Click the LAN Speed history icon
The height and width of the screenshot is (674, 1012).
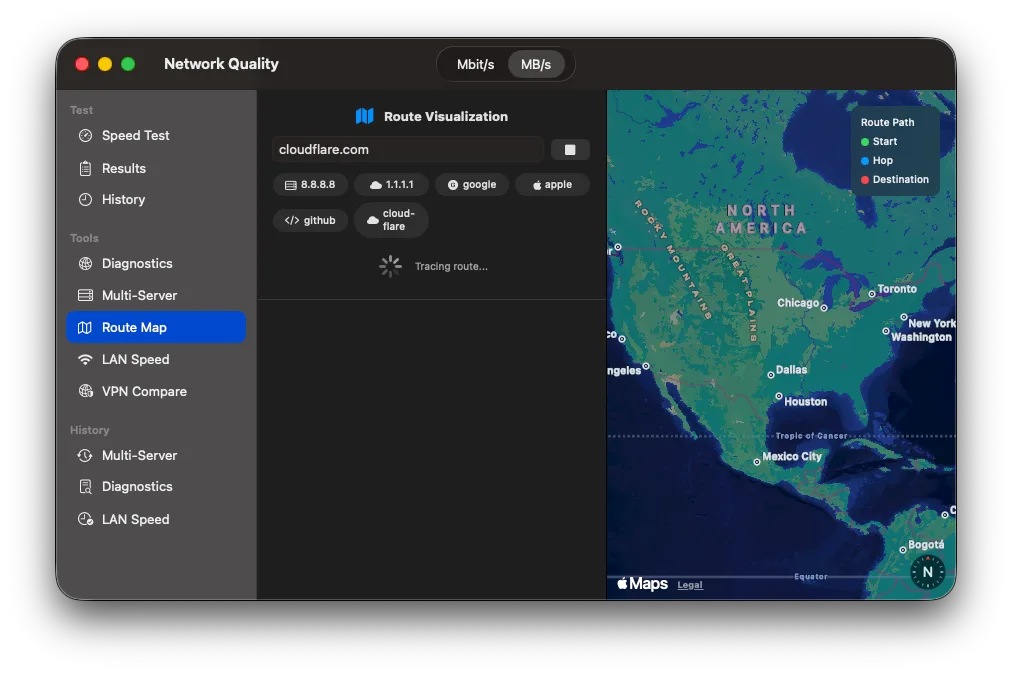click(x=85, y=519)
